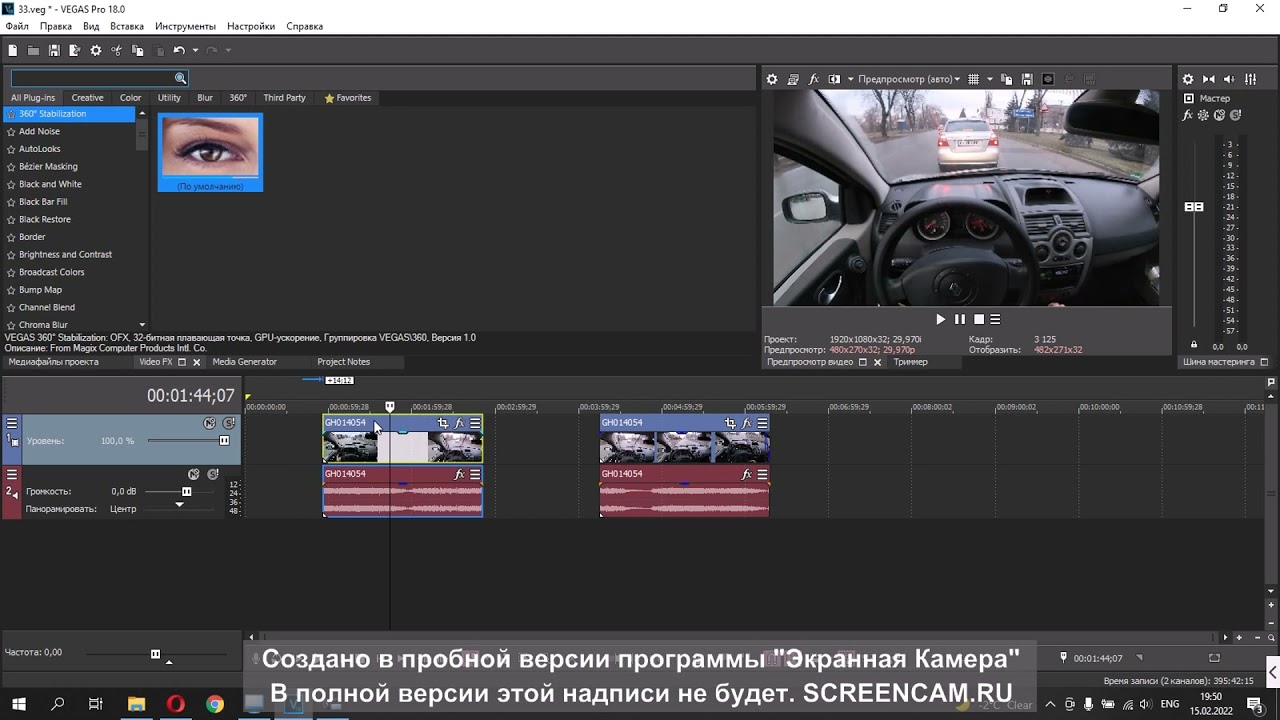Viewport: 1280px width, 720px height.
Task: Solo audio track 2
Action: (213, 474)
